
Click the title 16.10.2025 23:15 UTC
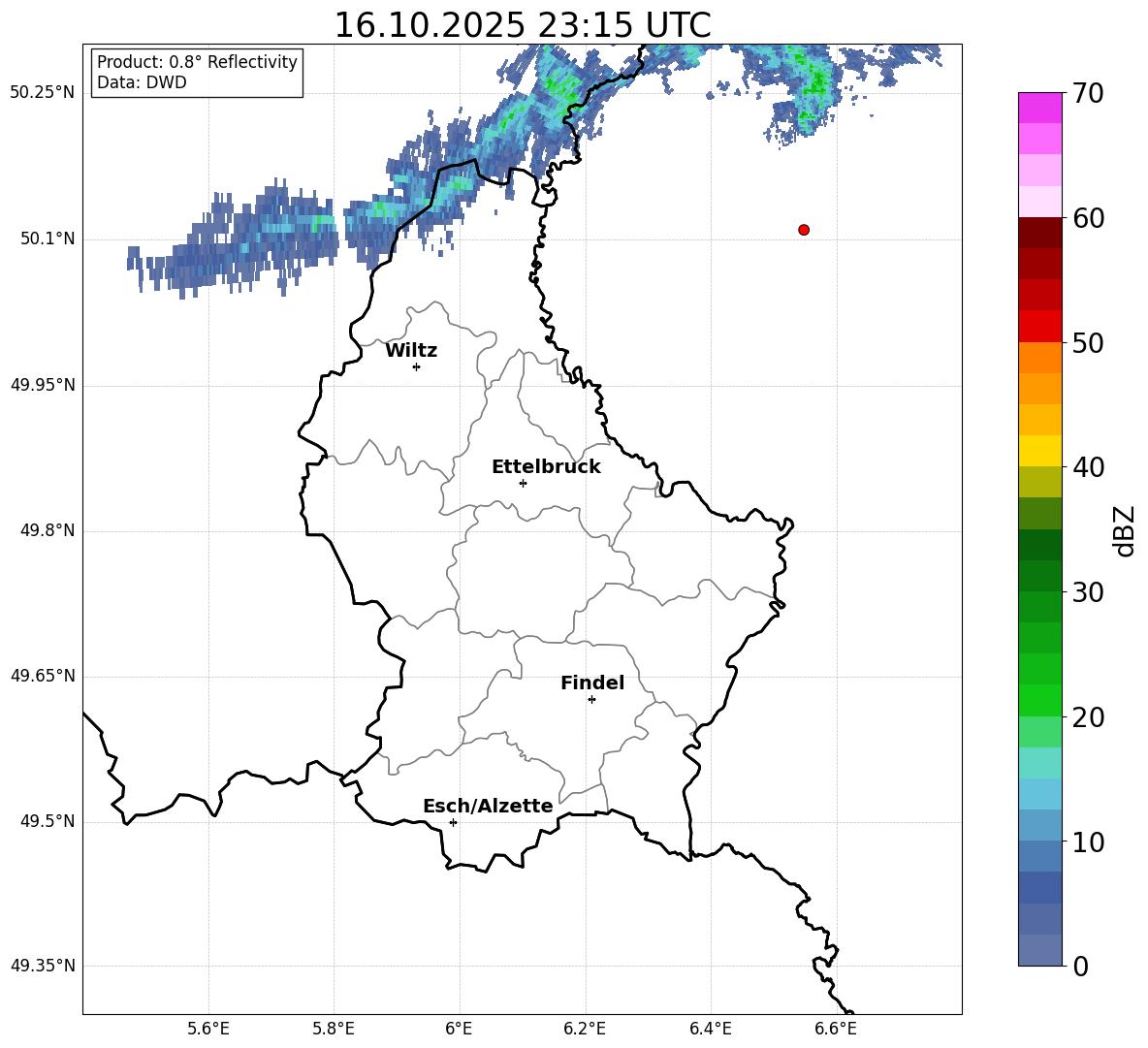point(522,25)
